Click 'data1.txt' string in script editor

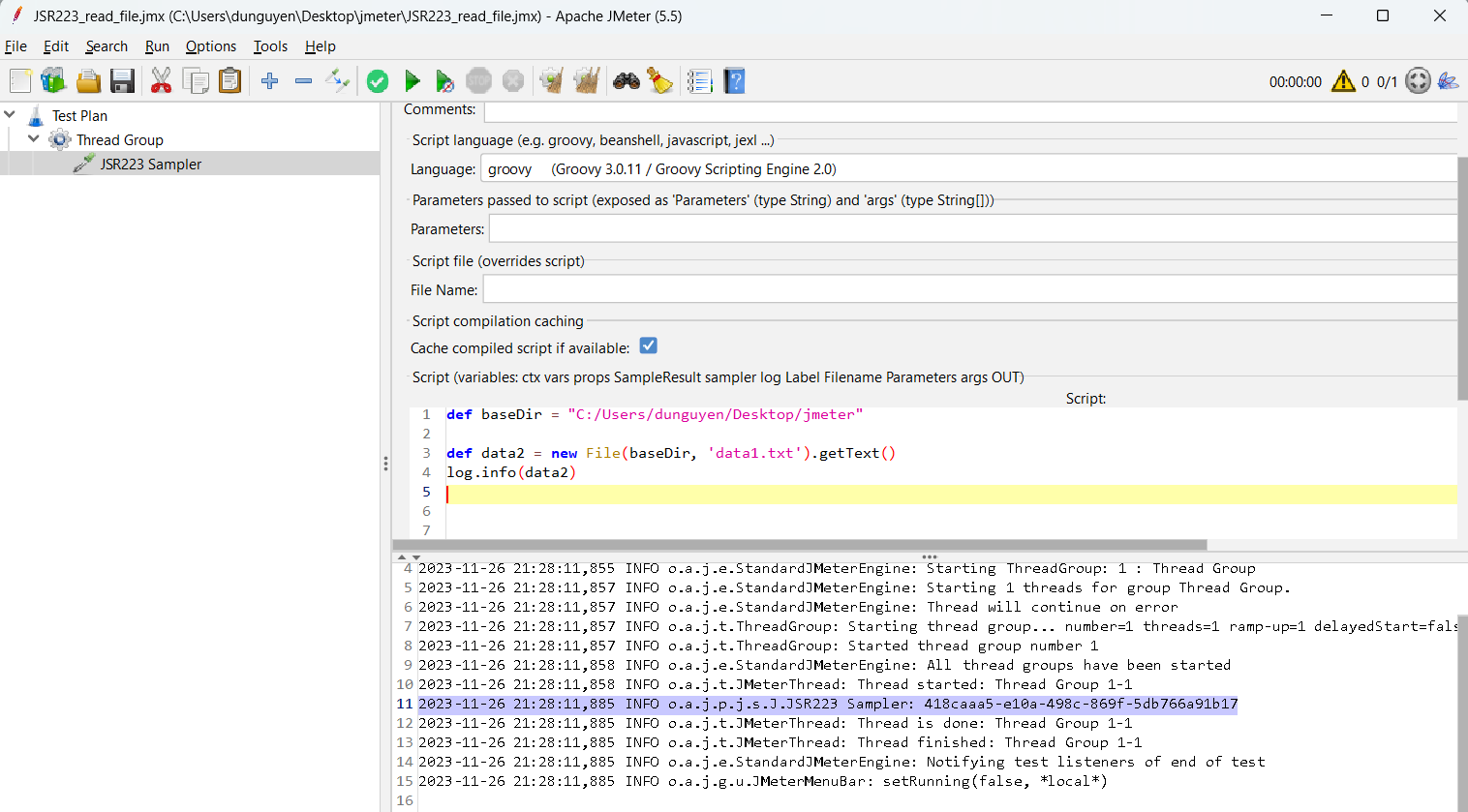(x=754, y=453)
